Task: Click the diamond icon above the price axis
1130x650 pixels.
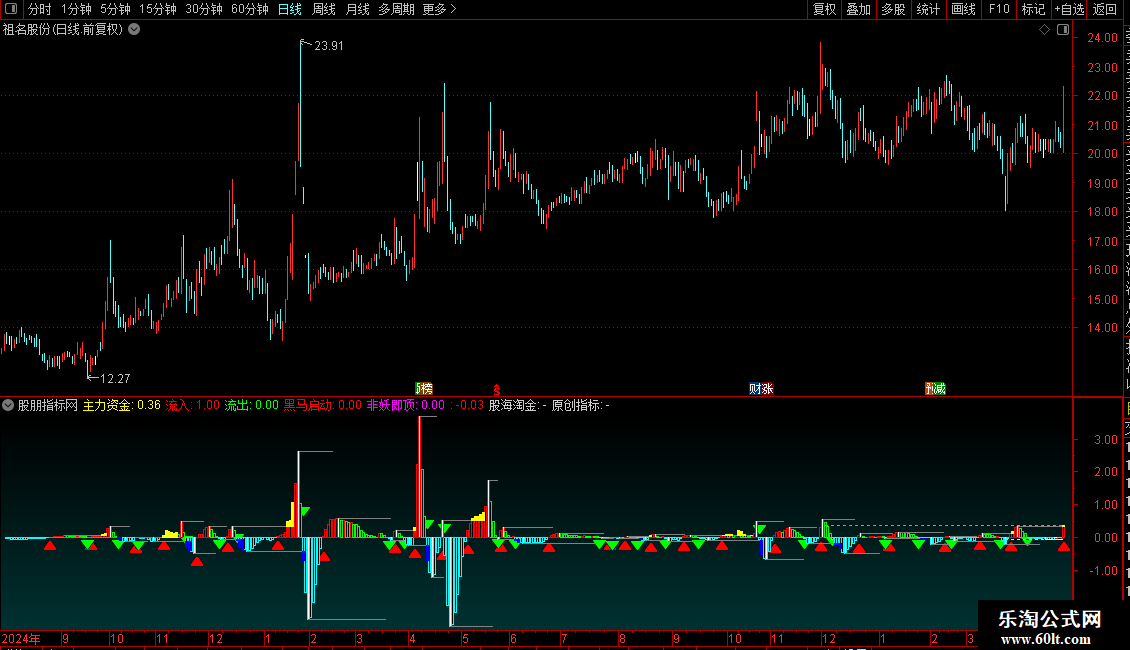Action: (1044, 30)
